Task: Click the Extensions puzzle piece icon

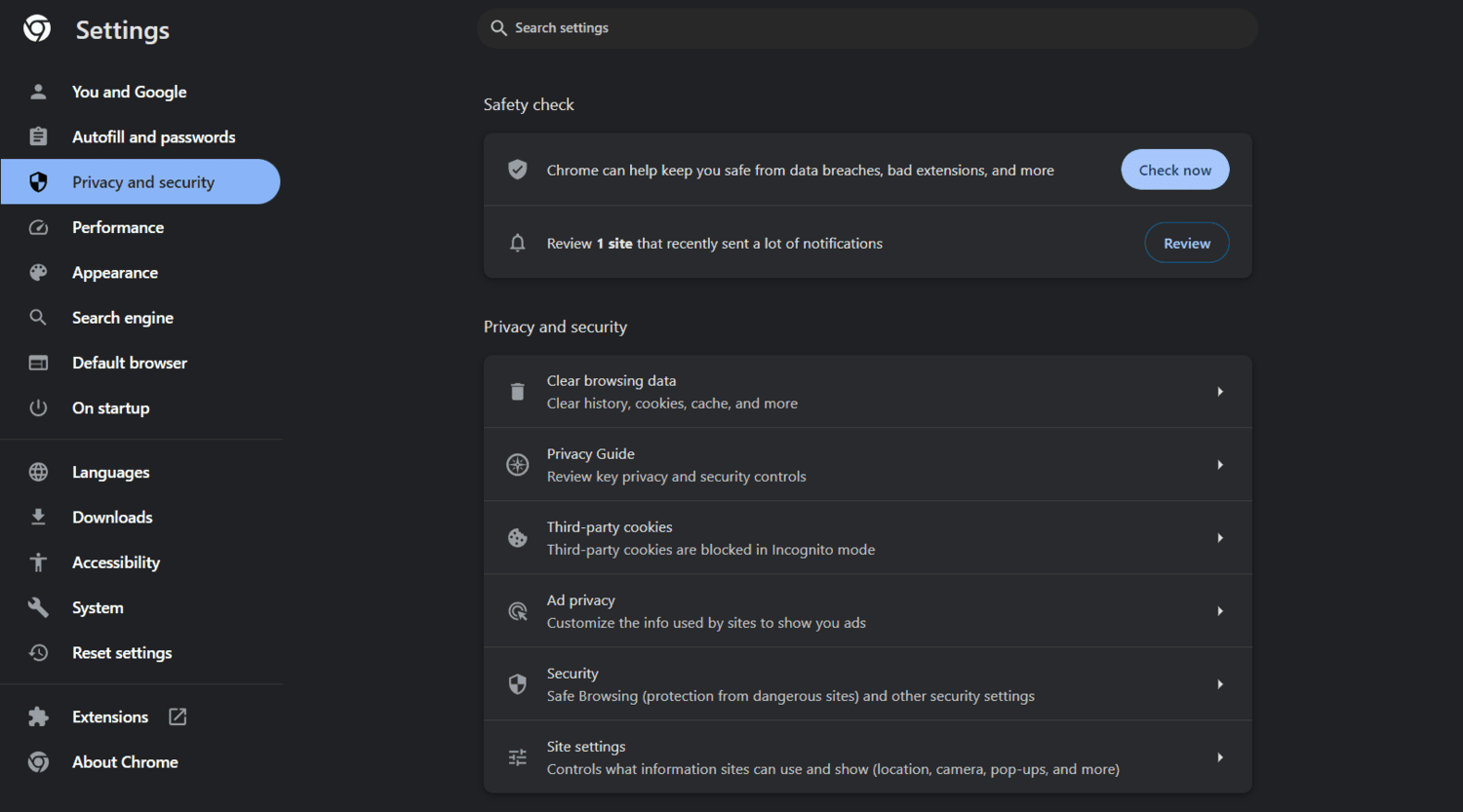Action: click(x=38, y=717)
